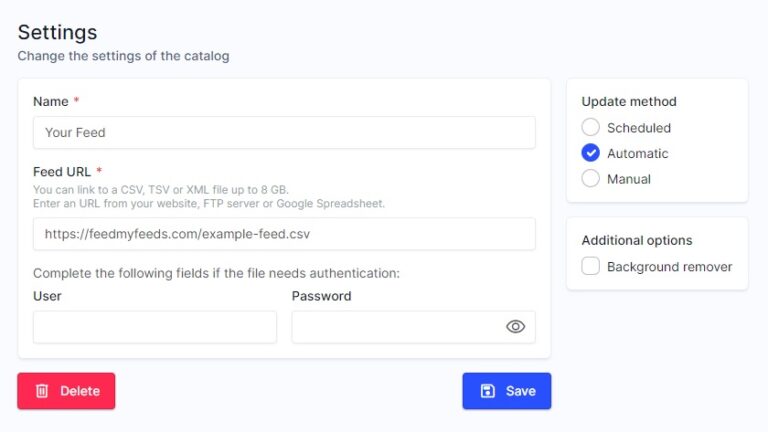Click the Additional options heading
The image size is (768, 432).
click(637, 240)
